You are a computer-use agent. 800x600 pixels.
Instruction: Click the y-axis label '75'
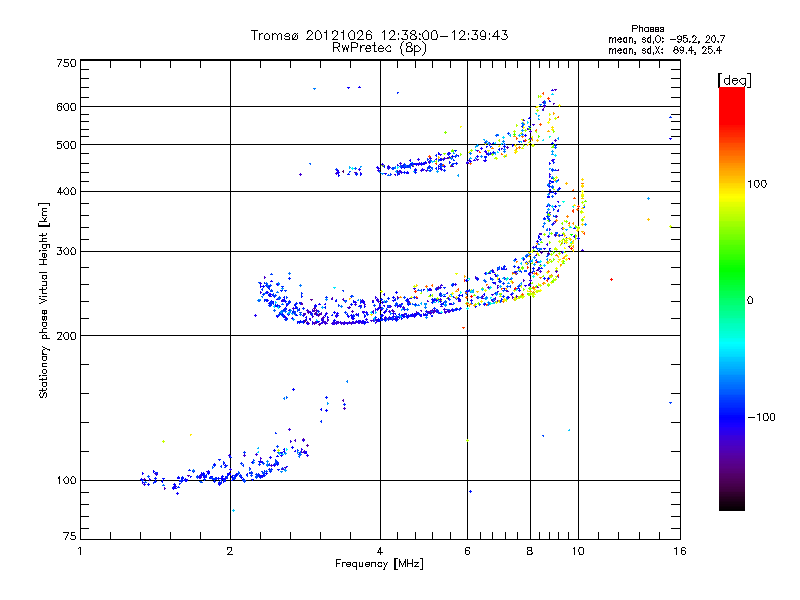(70, 536)
